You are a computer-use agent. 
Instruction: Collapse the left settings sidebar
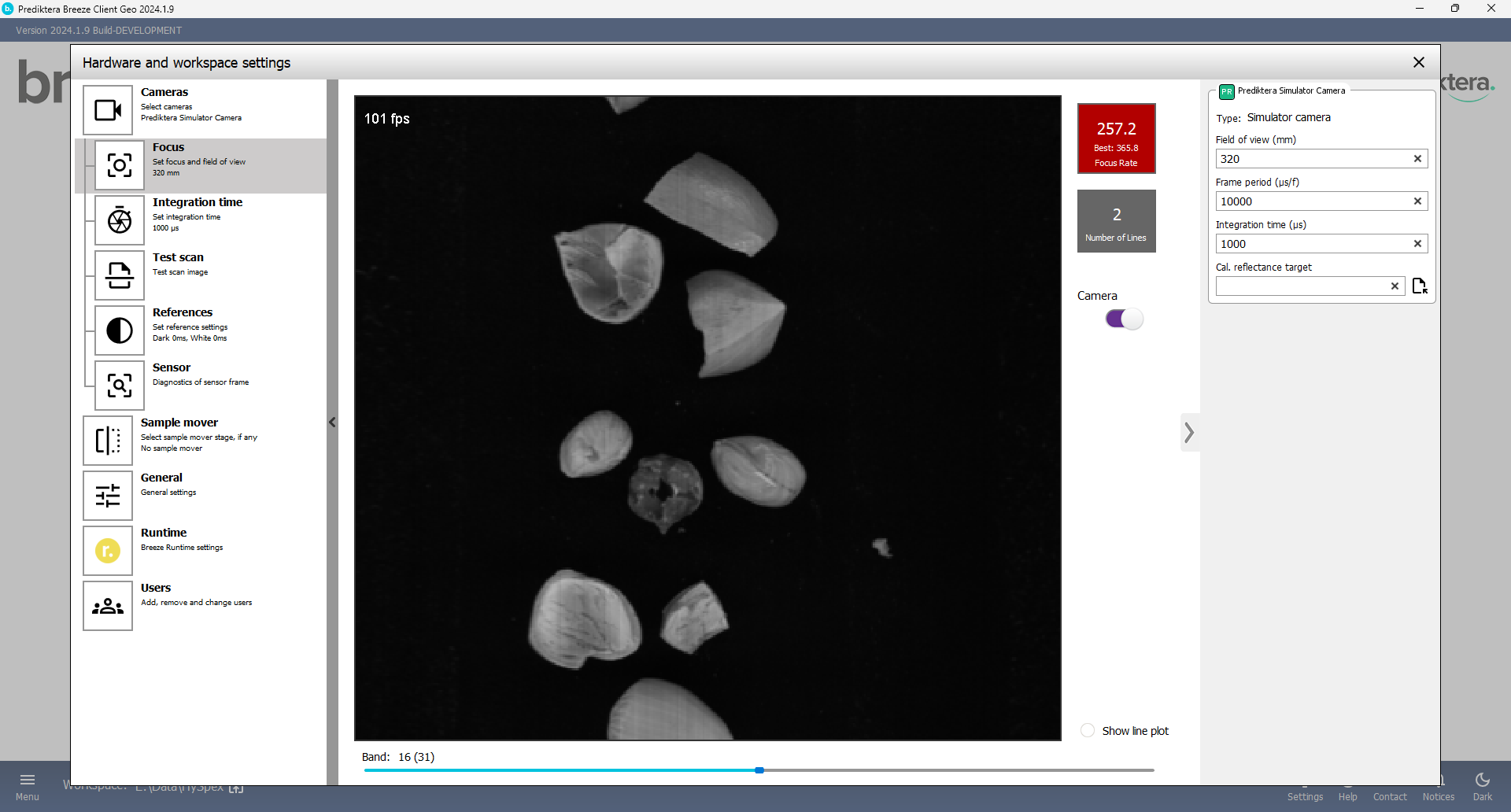pos(332,423)
